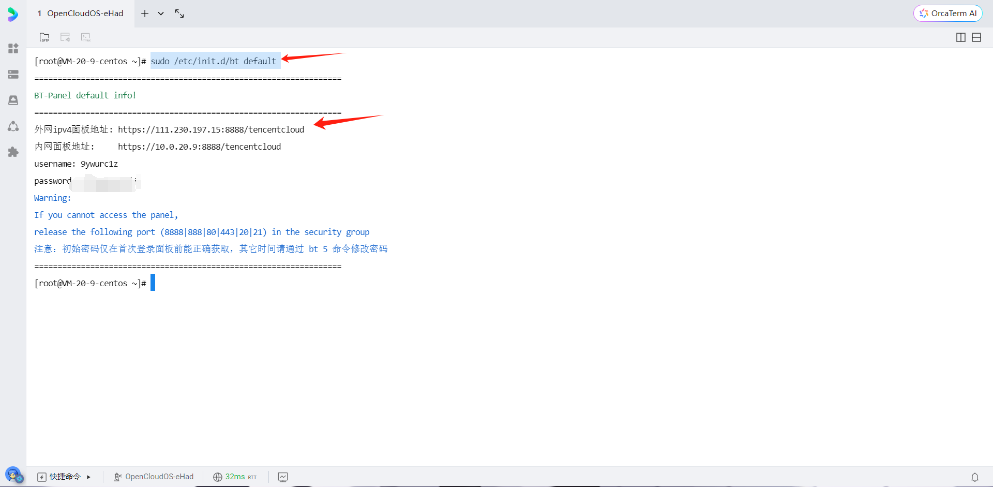This screenshot has width=1006, height=490.
Task: Open the user avatar at bottom left
Action: (x=13, y=475)
